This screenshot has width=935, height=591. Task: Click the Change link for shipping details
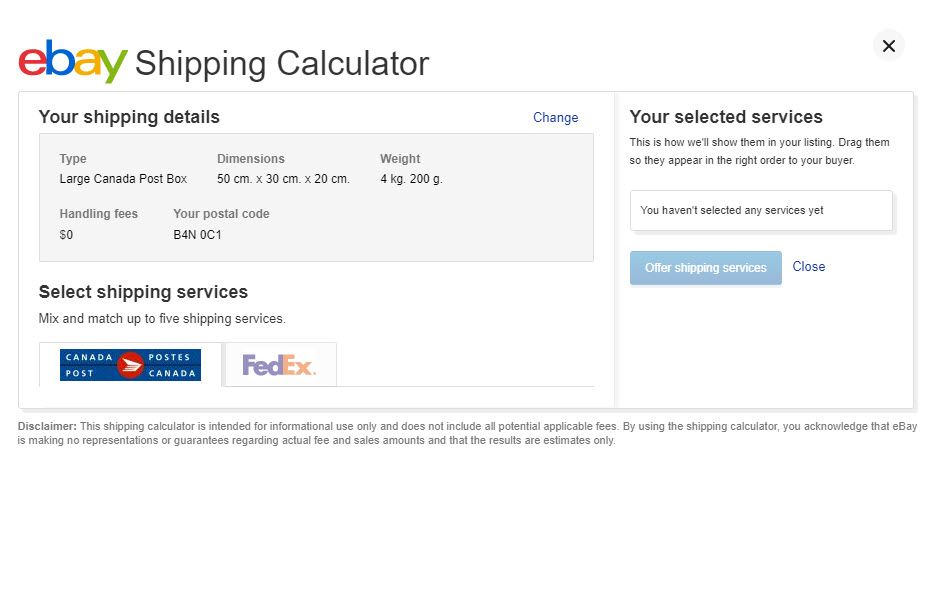555,118
